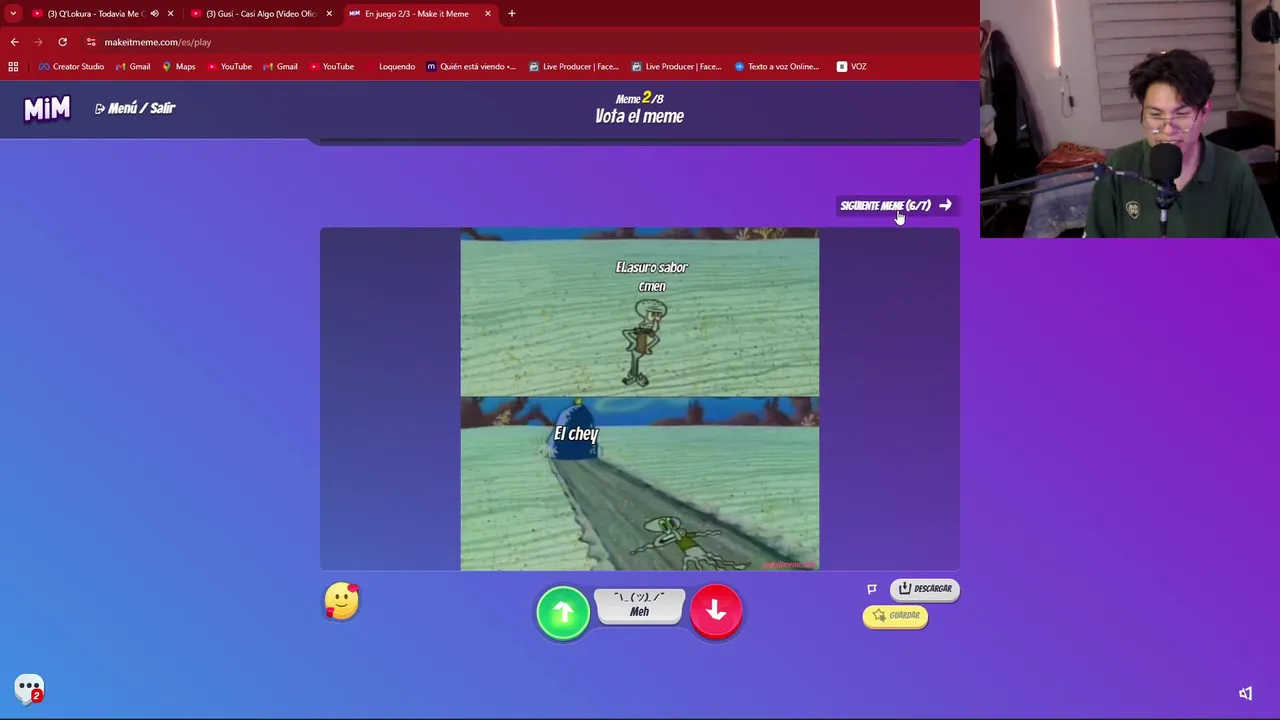This screenshot has height=720, width=1280.
Task: Open a new browser tab
Action: [512, 14]
